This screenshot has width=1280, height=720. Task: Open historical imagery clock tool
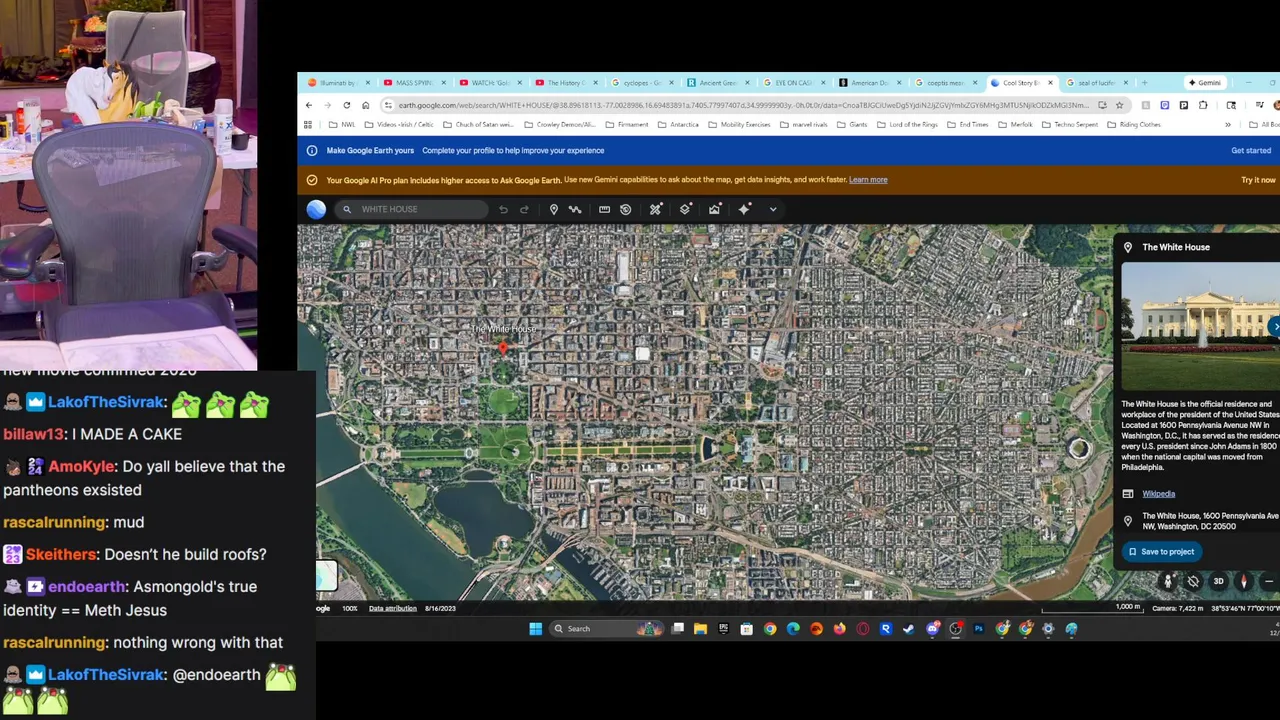[626, 209]
